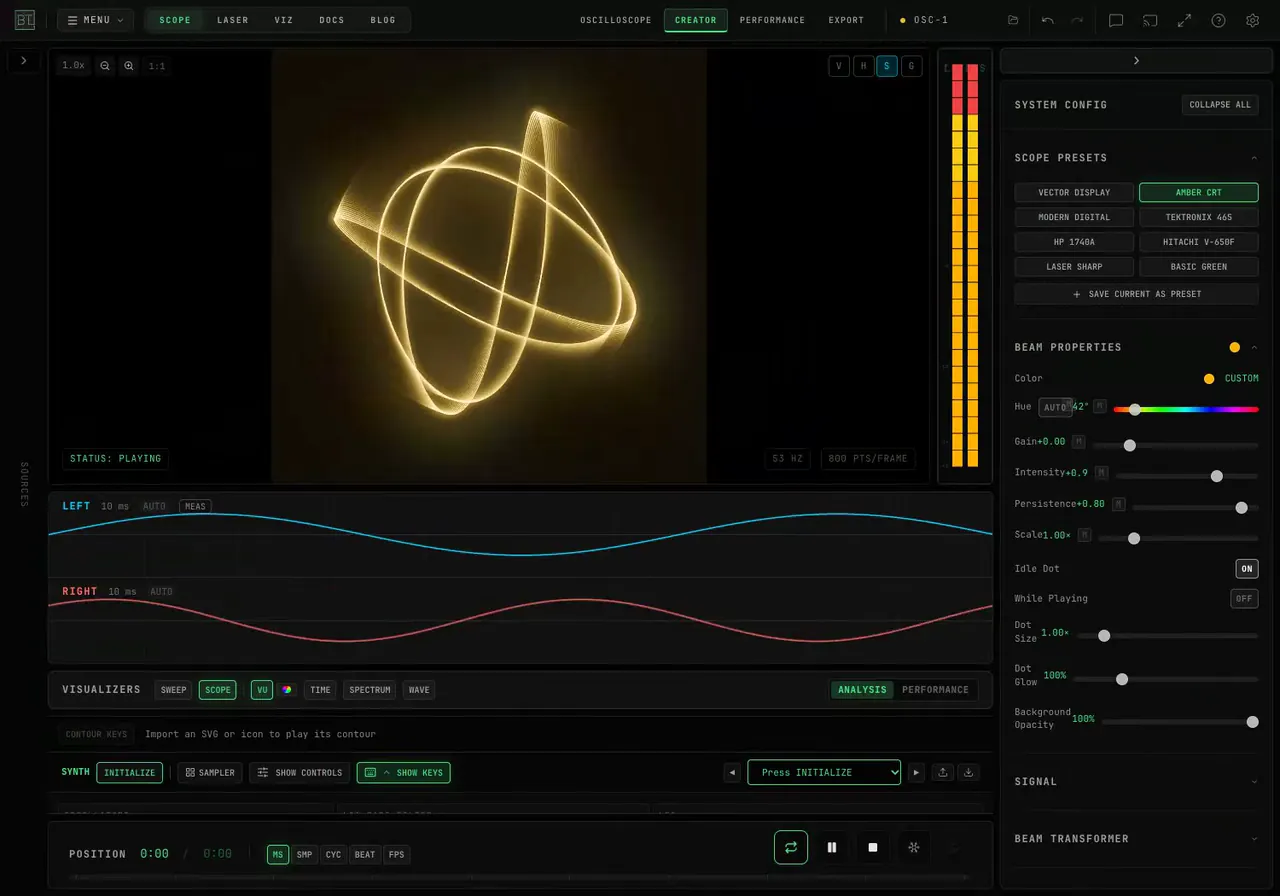Click the amber Color swatch dot

1209,378
